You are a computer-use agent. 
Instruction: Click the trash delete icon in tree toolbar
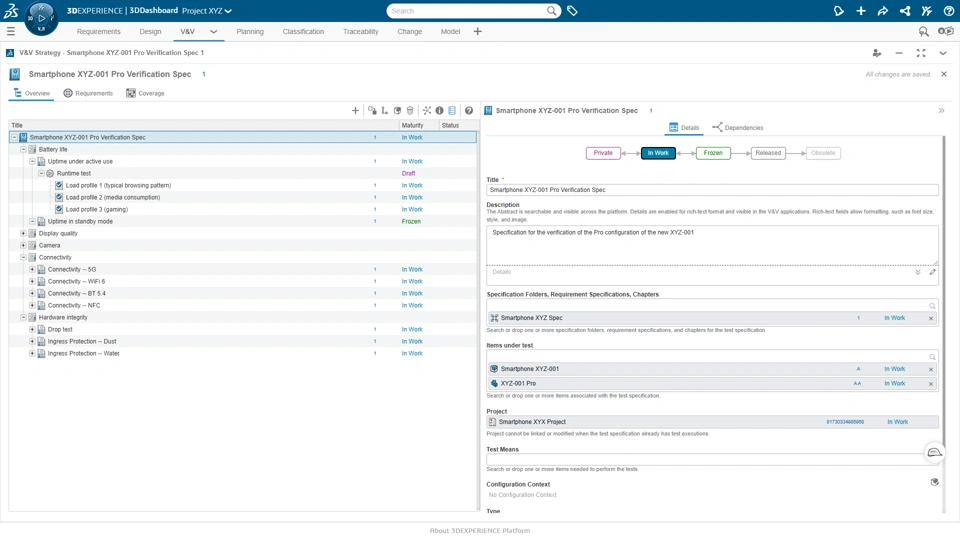[410, 110]
